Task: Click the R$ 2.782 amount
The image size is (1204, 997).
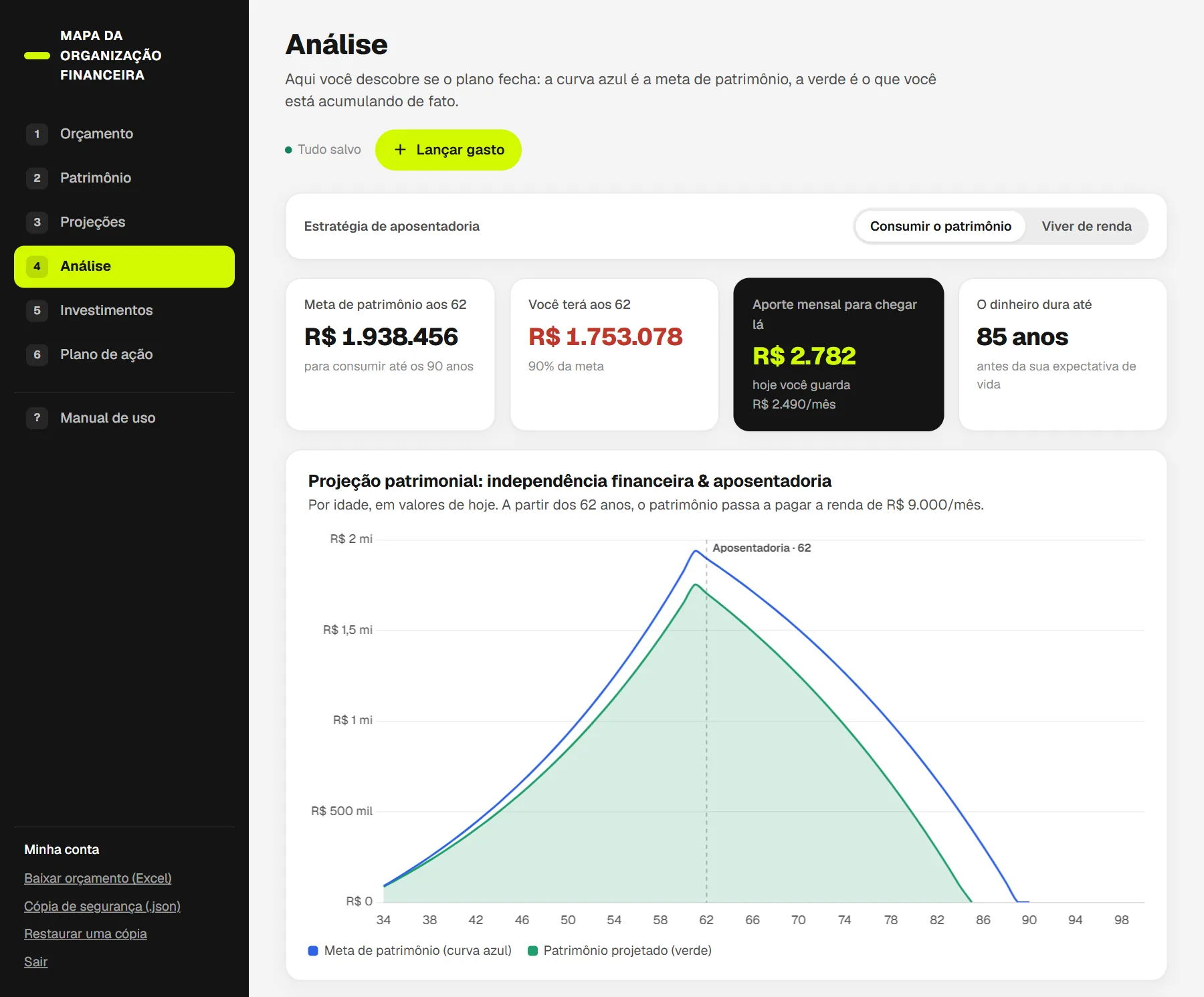Action: [x=804, y=356]
